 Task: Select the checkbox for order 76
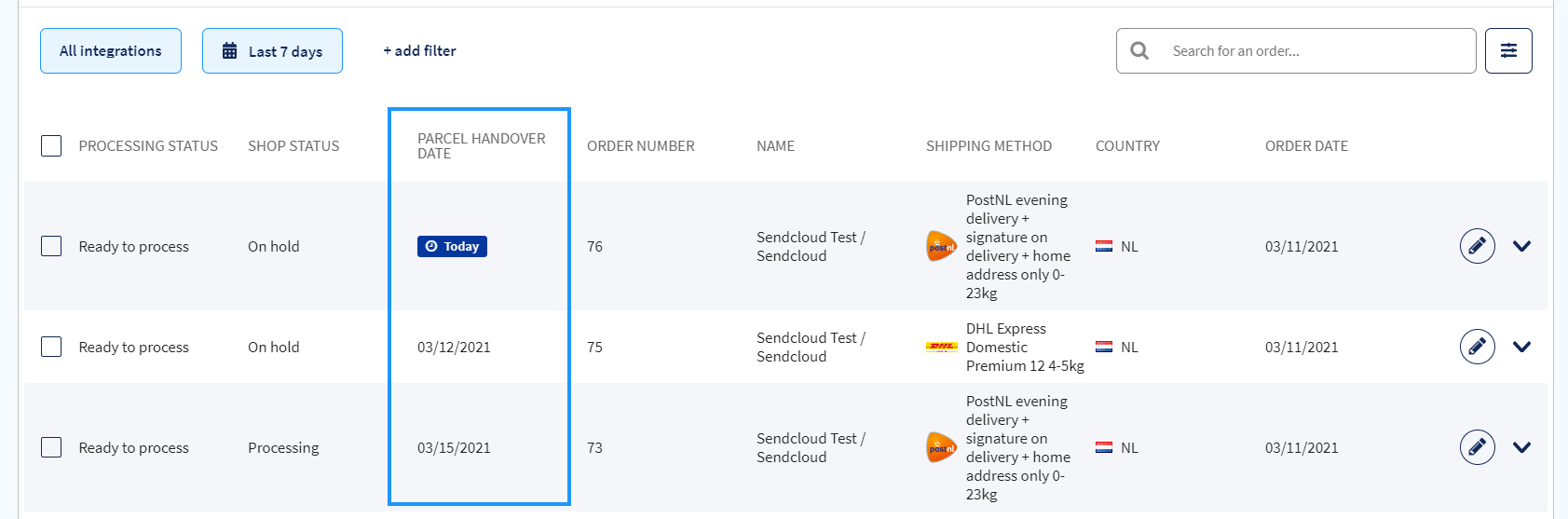51,246
